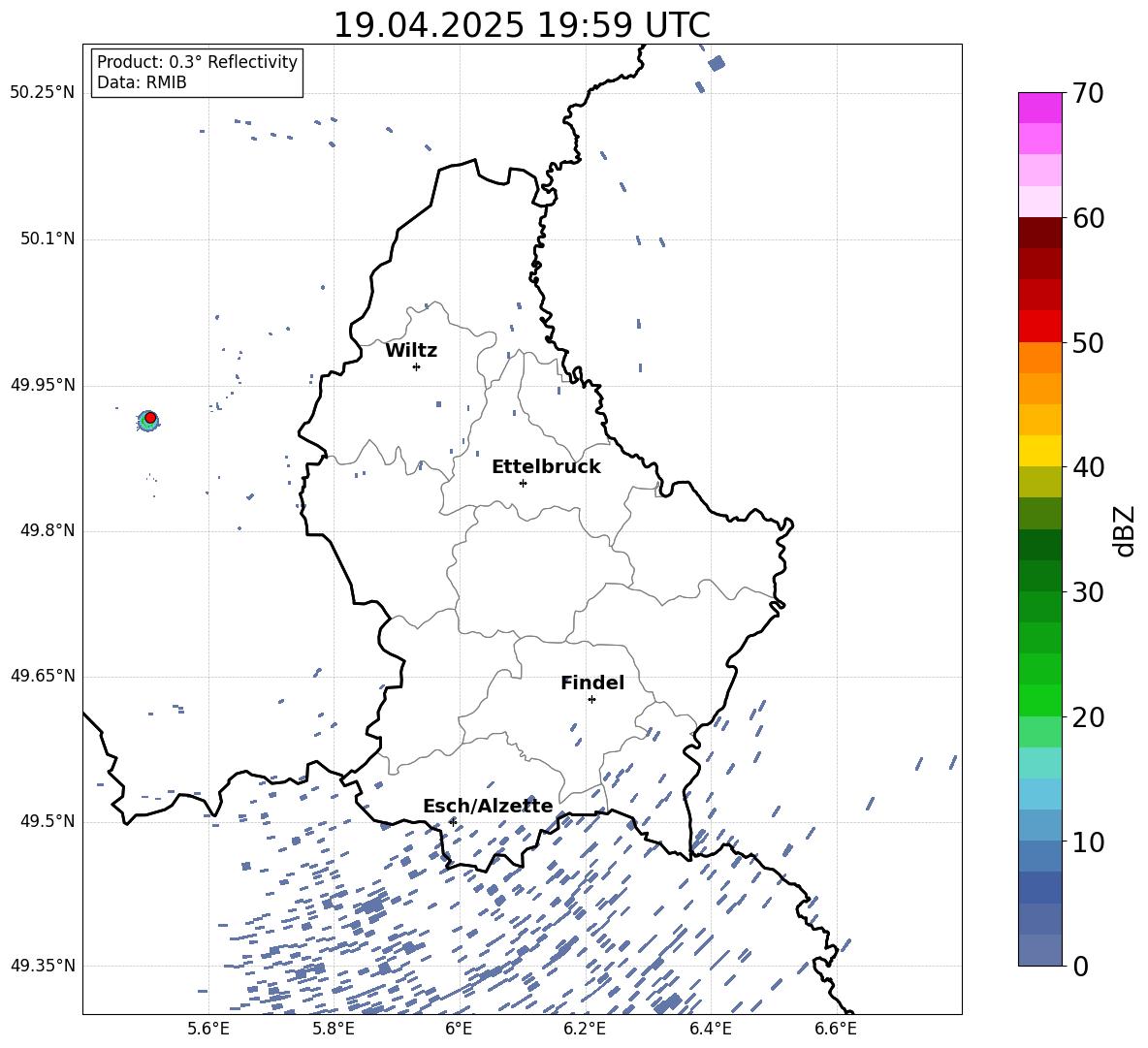Click the 5.6°E longitude tick label

(x=208, y=1029)
